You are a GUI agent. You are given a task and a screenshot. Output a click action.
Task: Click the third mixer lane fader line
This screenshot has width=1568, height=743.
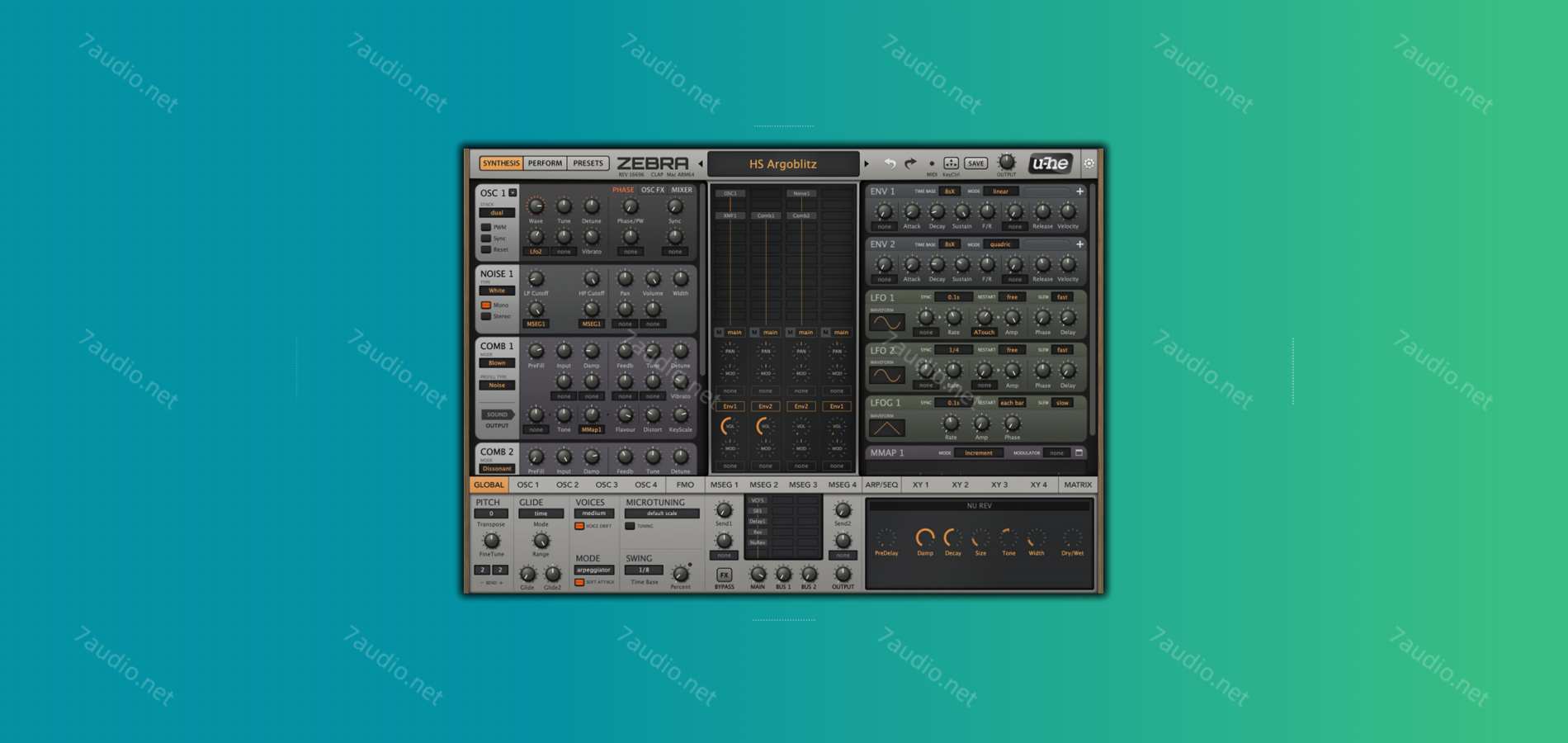801,272
